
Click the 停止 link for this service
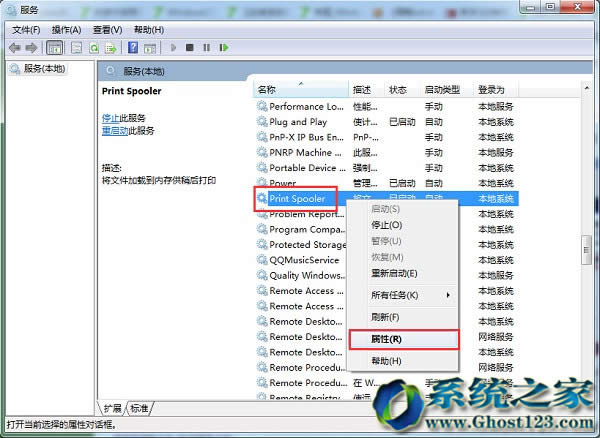click(x=111, y=118)
